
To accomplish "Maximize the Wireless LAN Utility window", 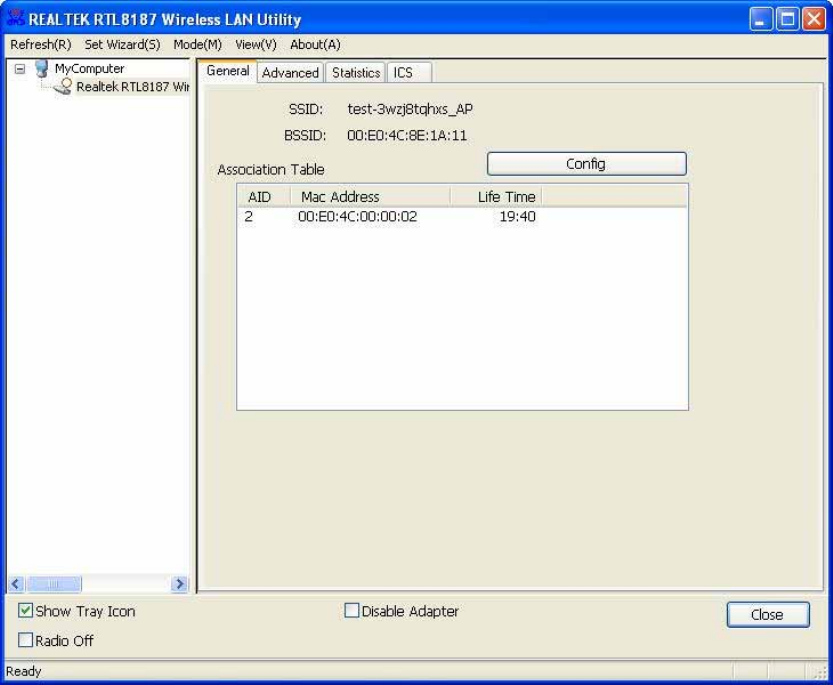I will [787, 20].
